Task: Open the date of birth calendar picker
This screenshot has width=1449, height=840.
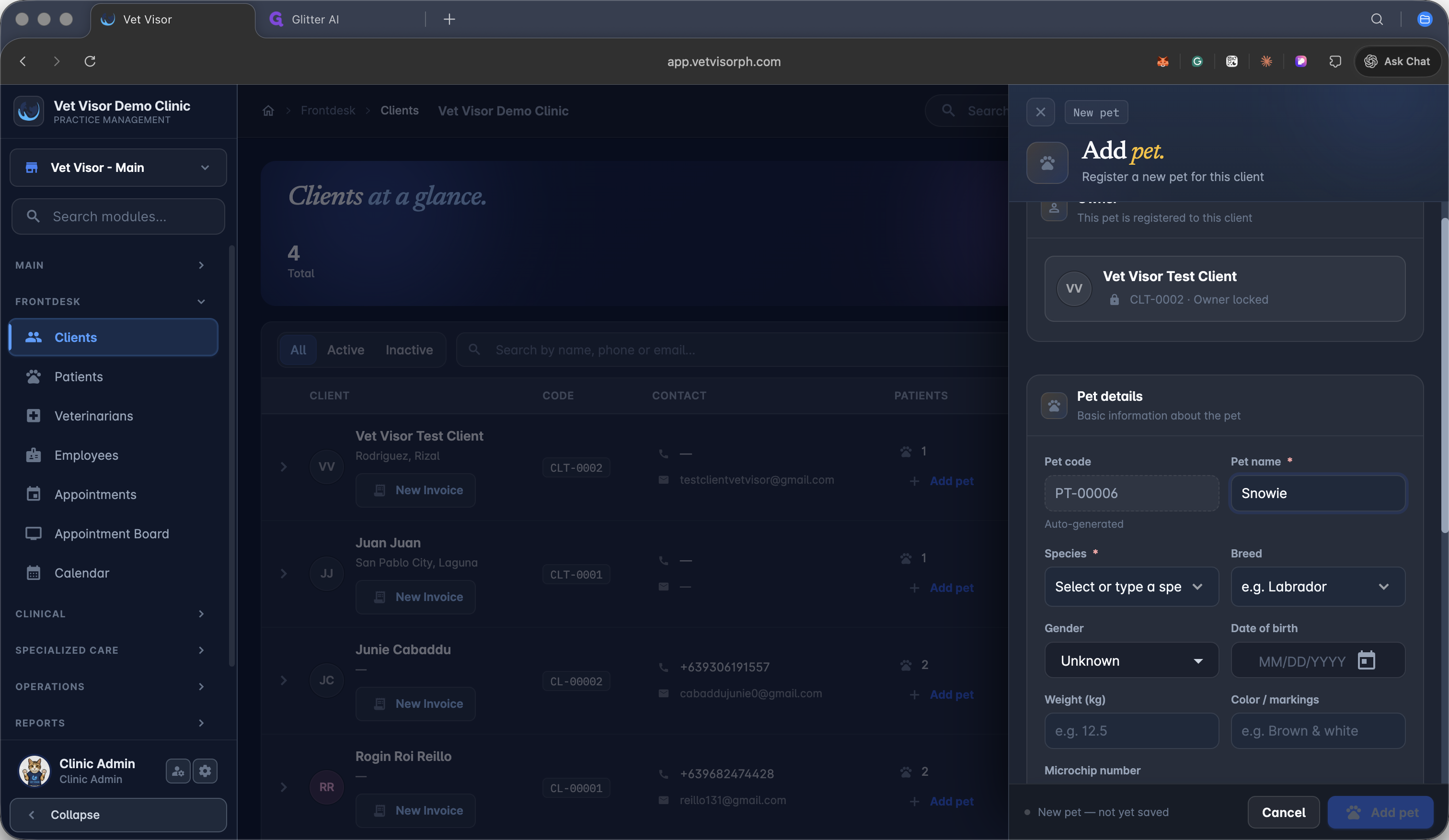Action: 1366,661
